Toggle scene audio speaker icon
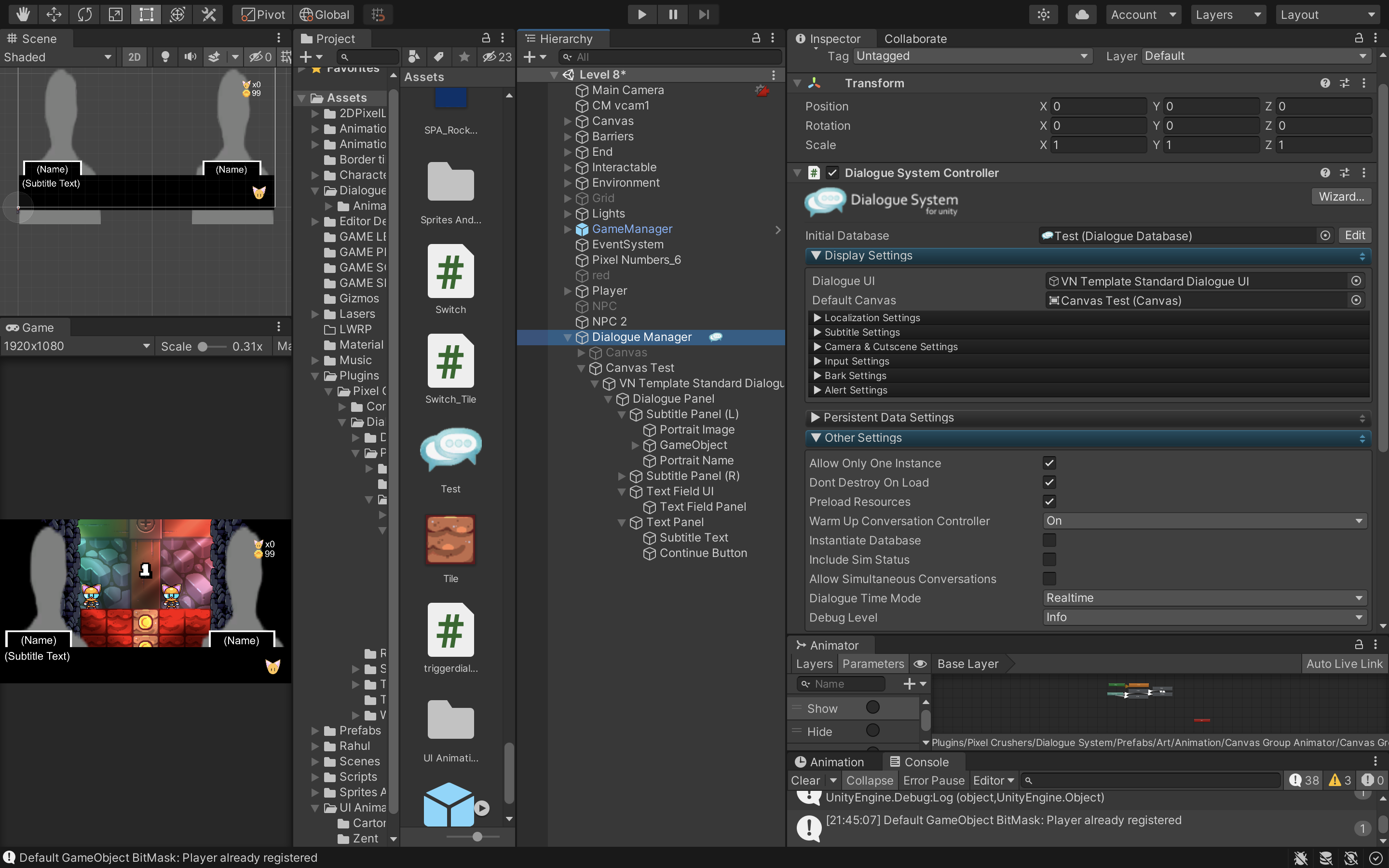This screenshot has width=1389, height=868. pyautogui.click(x=190, y=57)
